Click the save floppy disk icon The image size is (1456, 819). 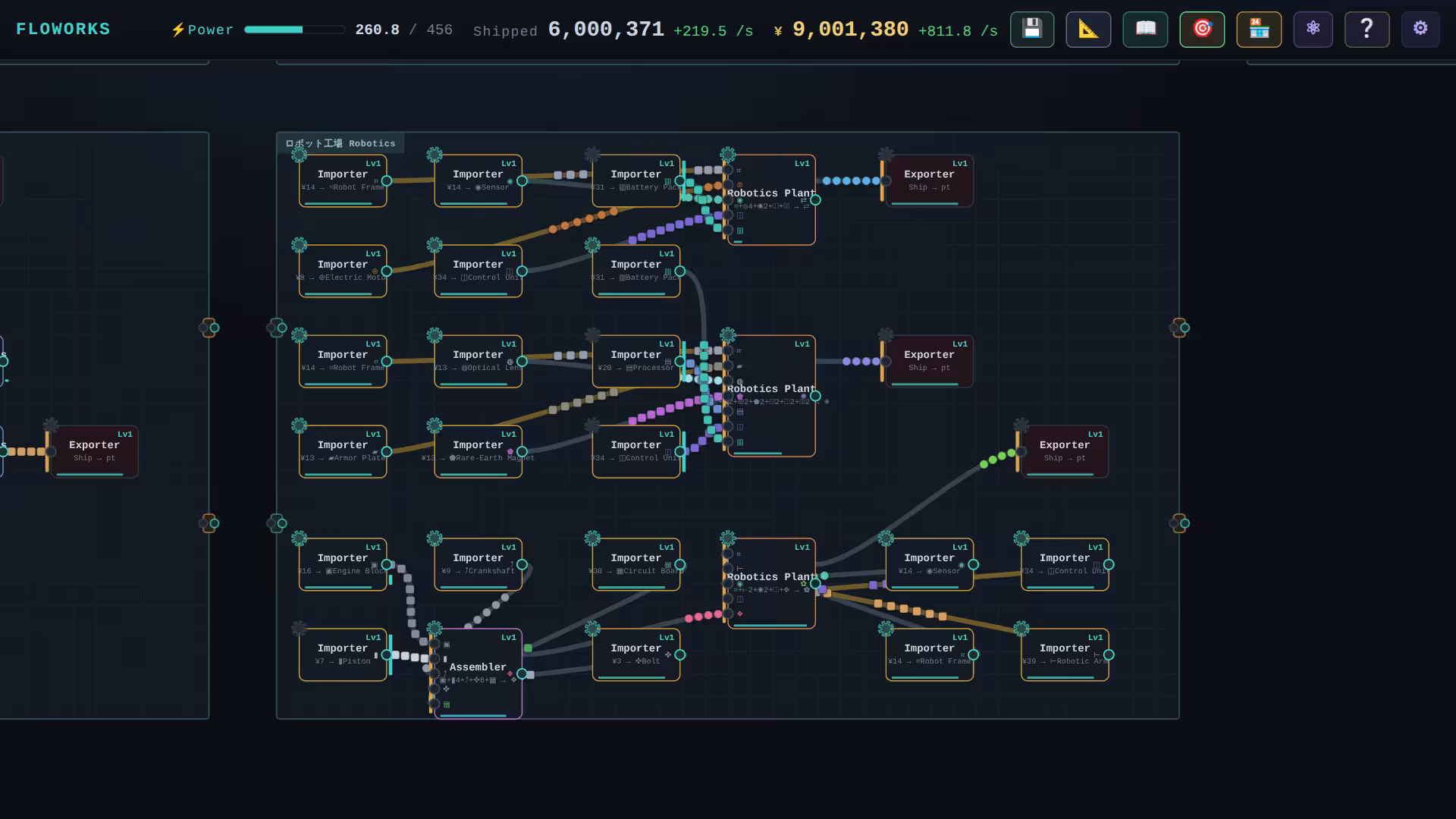click(x=1031, y=30)
